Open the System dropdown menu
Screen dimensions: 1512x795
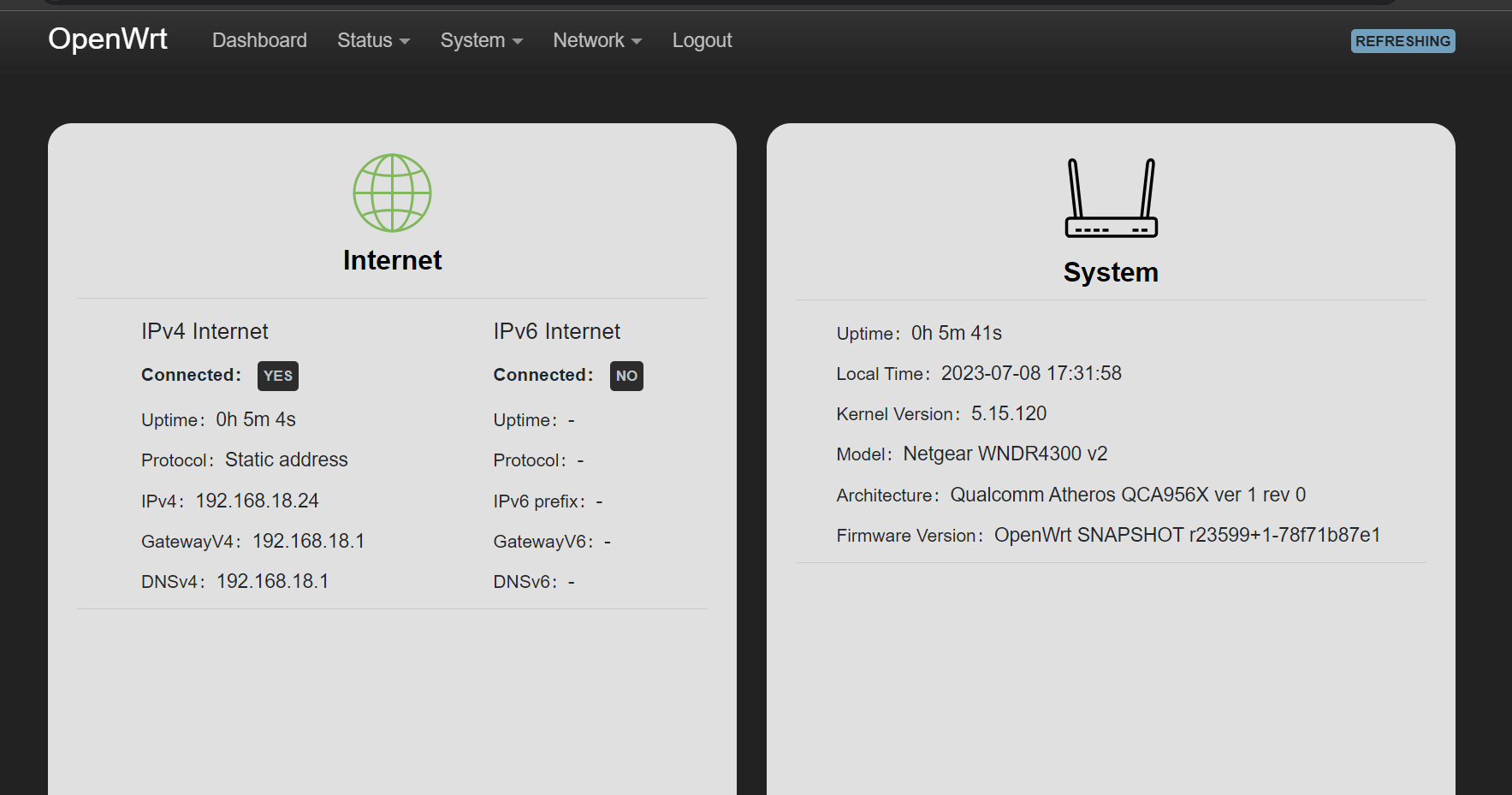[481, 40]
